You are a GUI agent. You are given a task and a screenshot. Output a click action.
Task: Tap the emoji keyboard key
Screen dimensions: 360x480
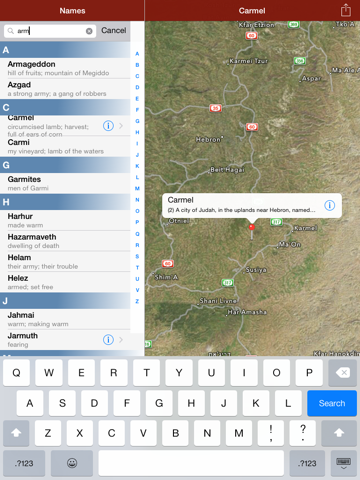pos(72,463)
